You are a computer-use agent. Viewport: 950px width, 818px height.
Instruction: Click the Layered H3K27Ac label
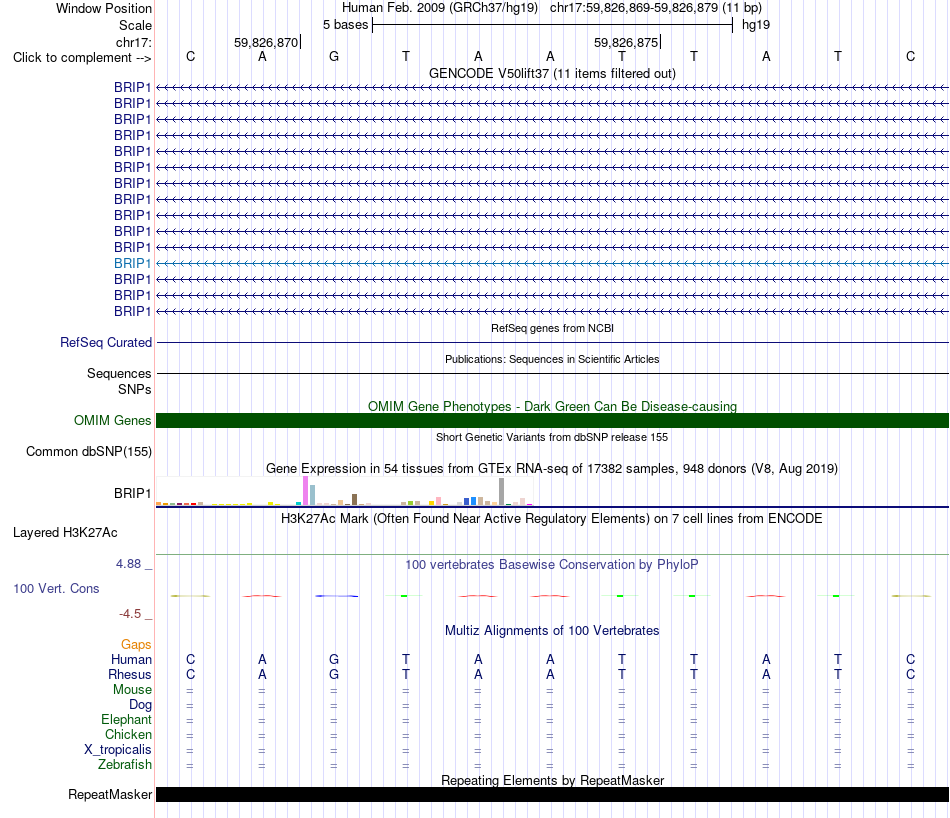(x=65, y=533)
